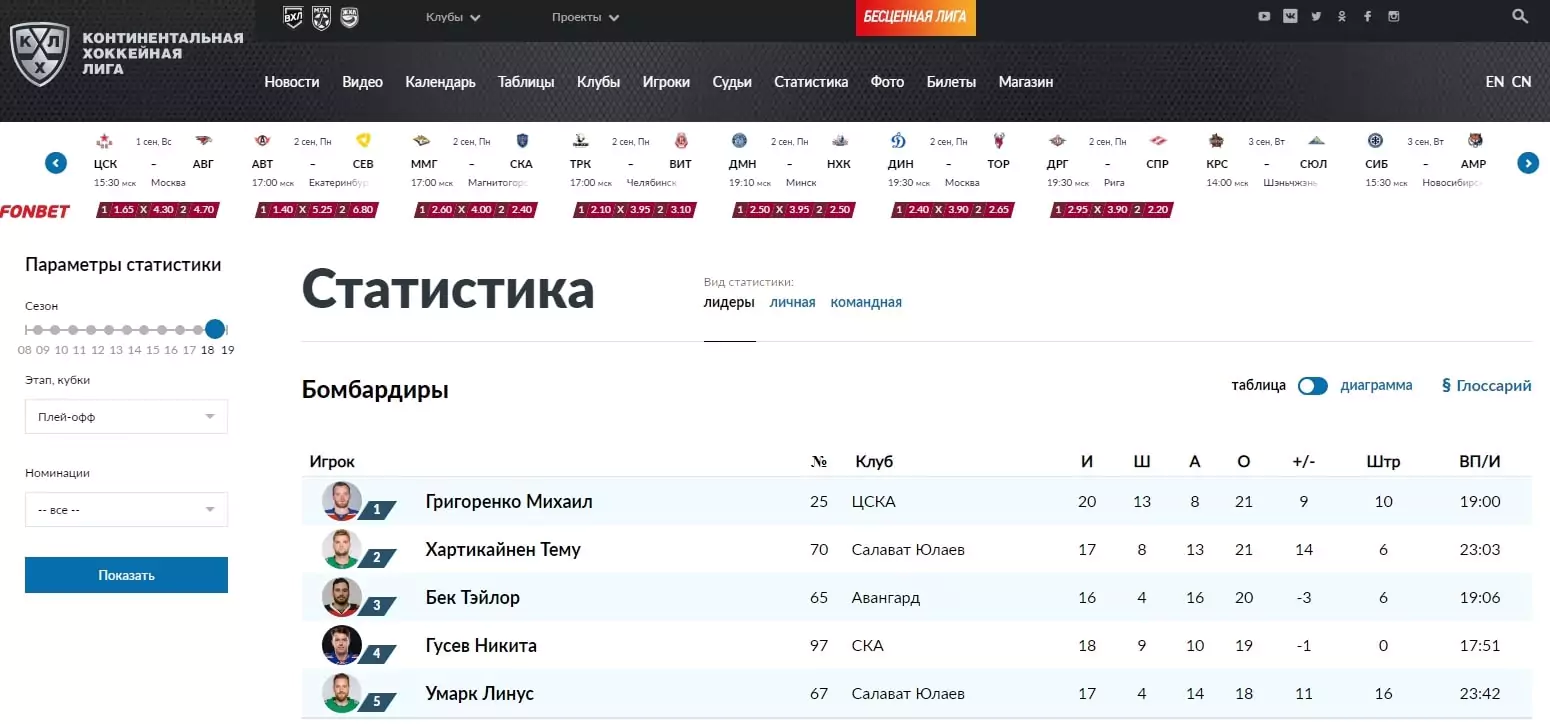Open Таблицы in main menu
Screen dimensions: 1550x724
pos(526,82)
